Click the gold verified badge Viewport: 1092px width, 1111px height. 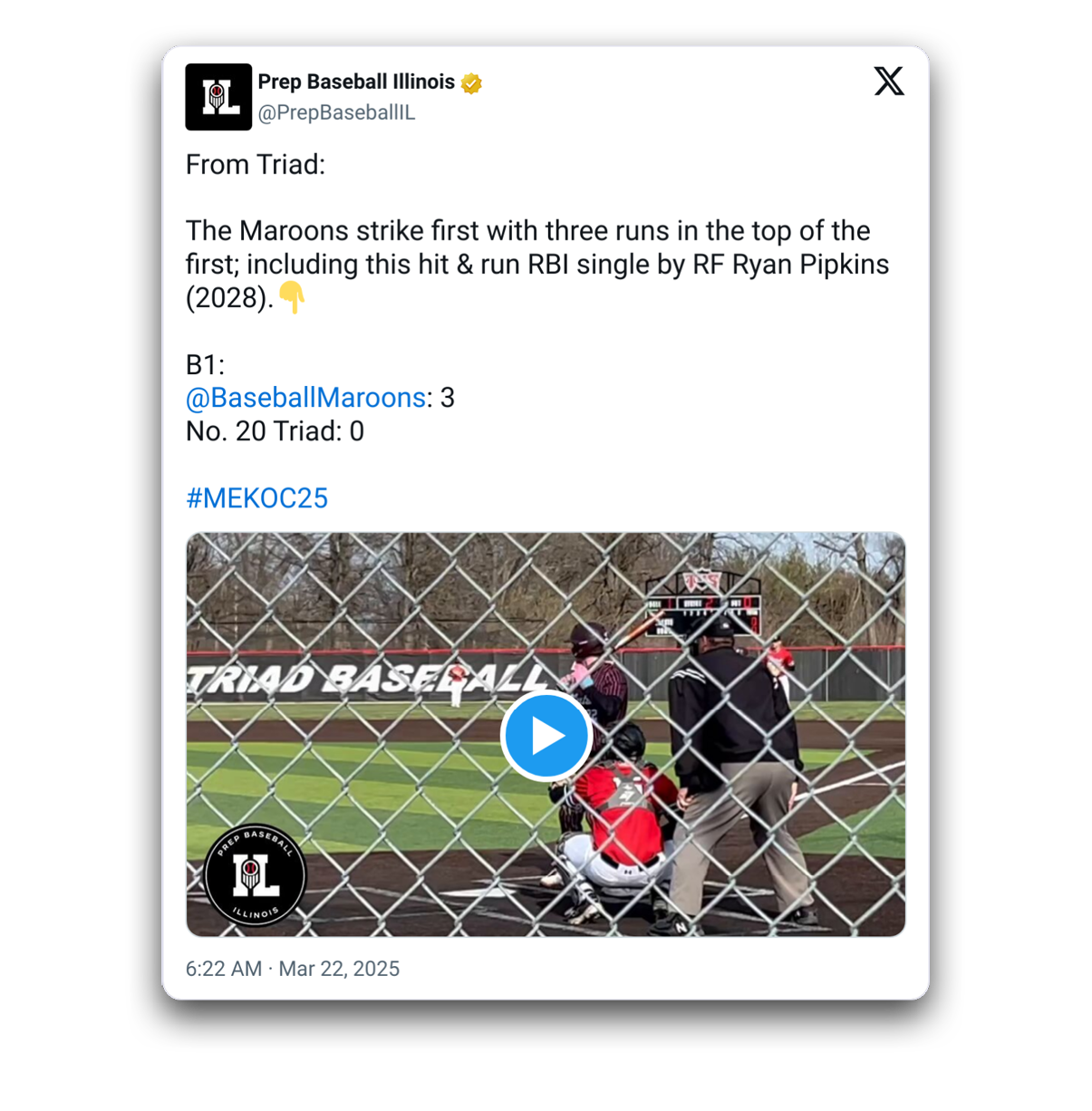click(471, 83)
